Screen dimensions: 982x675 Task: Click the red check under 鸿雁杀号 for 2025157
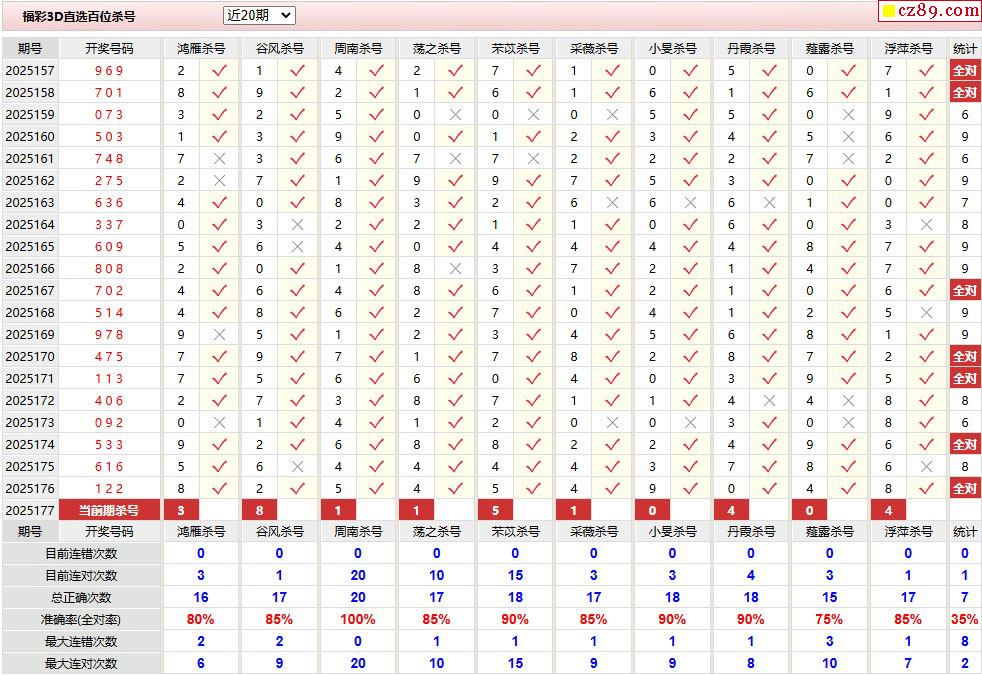[x=219, y=71]
